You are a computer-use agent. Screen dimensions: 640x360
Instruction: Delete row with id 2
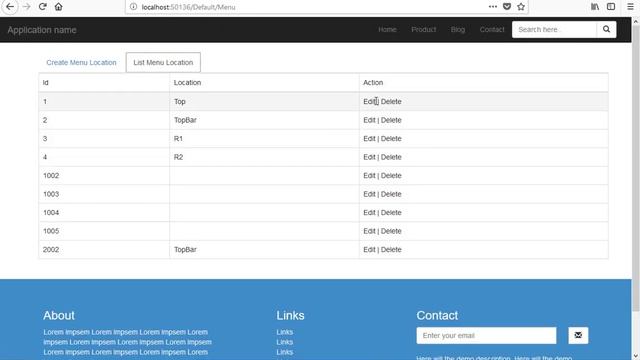tap(391, 120)
